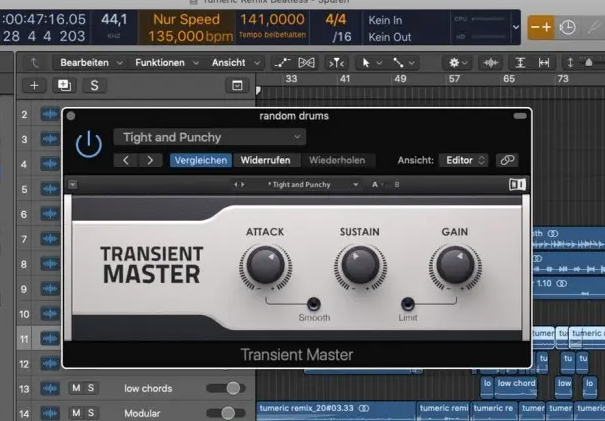Click the 4/4 time signature field
Screen dimensions: 605x421
click(x=336, y=19)
